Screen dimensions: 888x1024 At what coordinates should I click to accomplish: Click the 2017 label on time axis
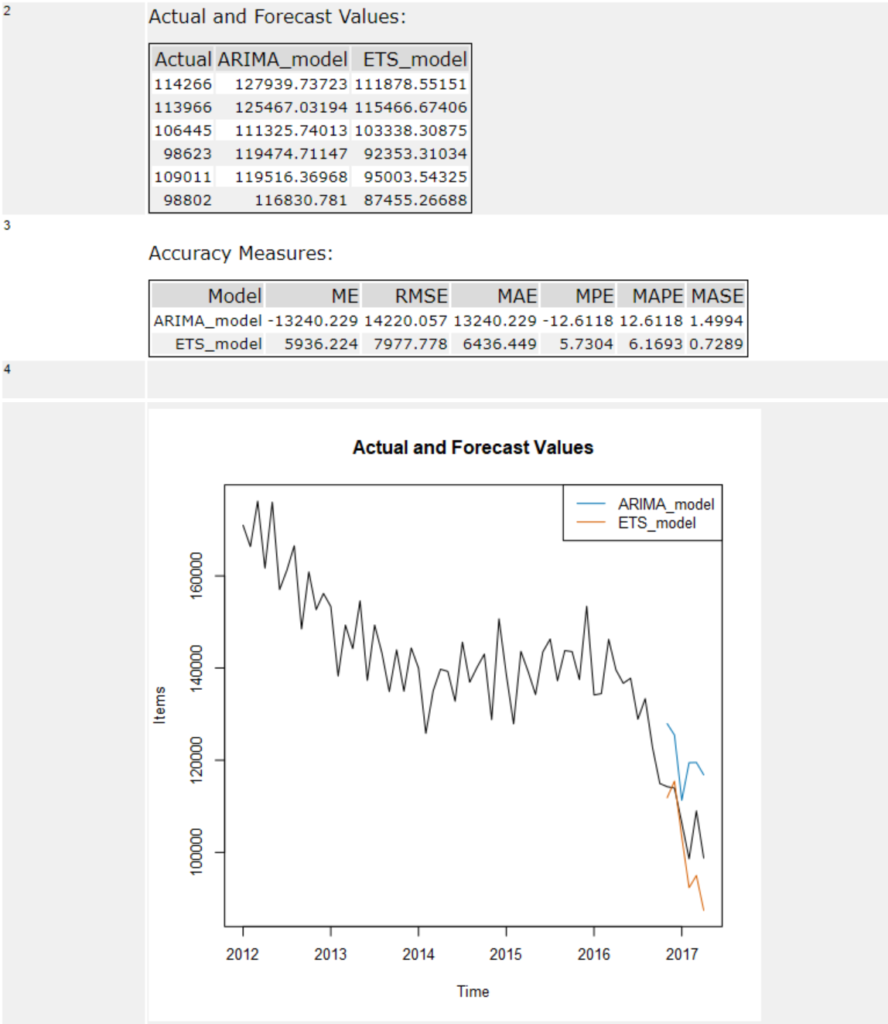(682, 955)
